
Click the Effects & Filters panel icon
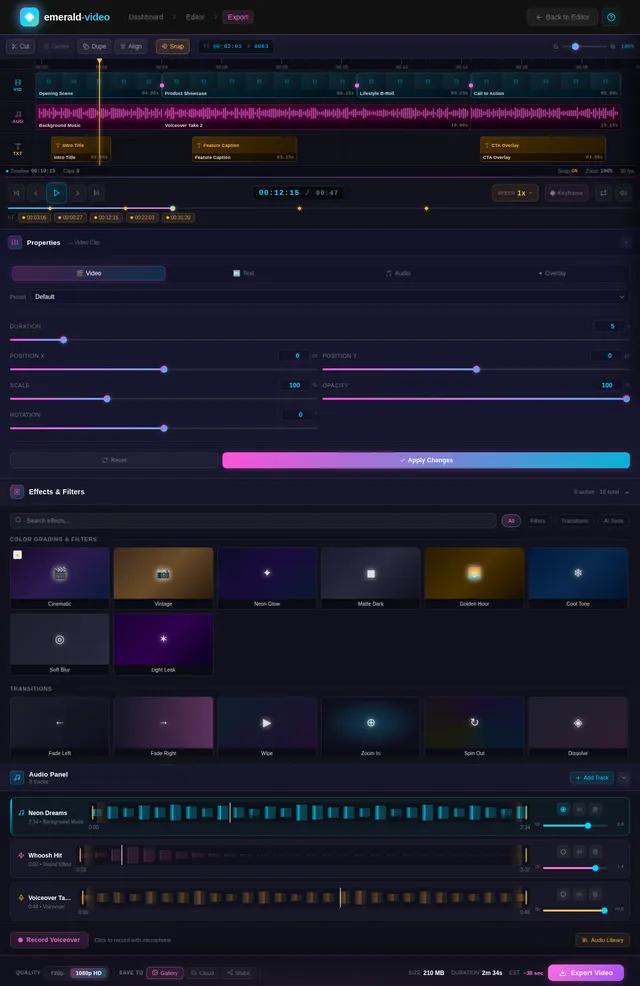(x=17, y=492)
